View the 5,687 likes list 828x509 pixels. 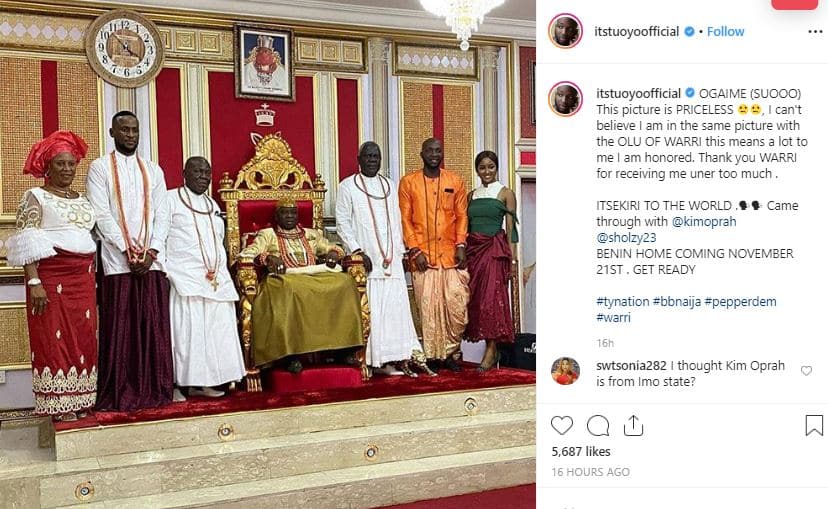click(x=581, y=451)
